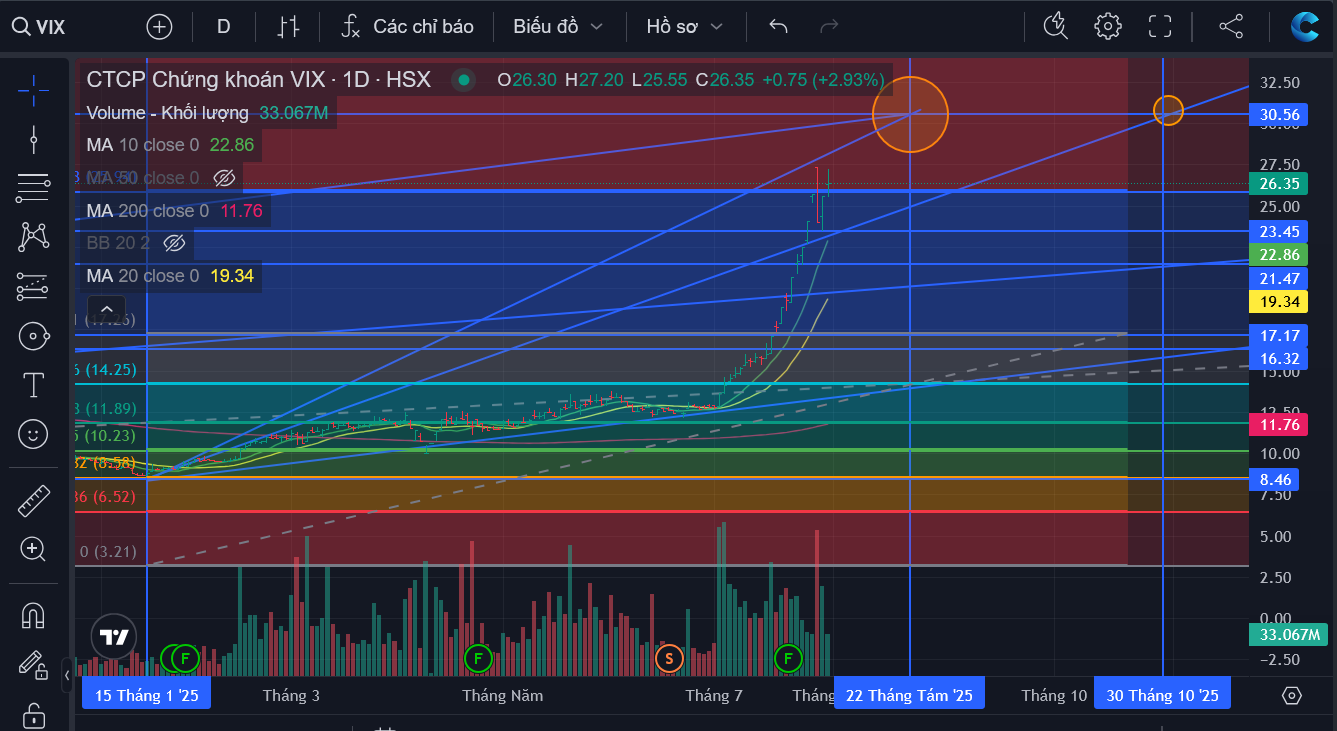Select the crosshair cursor tool
Image resolution: width=1337 pixels, height=731 pixels.
[33, 90]
